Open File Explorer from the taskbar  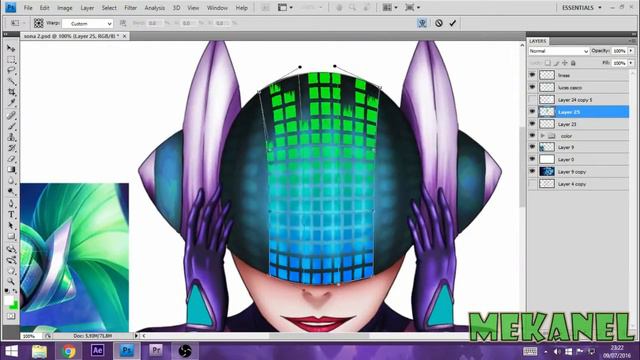[x=40, y=351]
